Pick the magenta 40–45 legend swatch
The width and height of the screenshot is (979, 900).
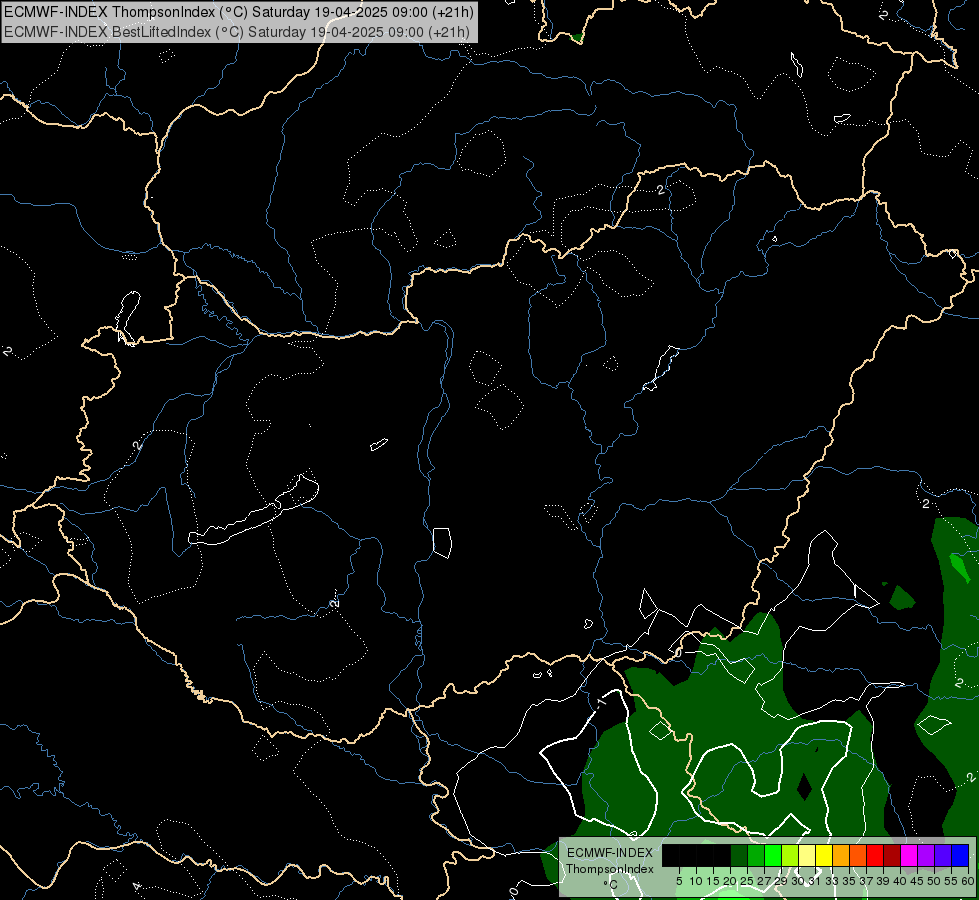(909, 855)
